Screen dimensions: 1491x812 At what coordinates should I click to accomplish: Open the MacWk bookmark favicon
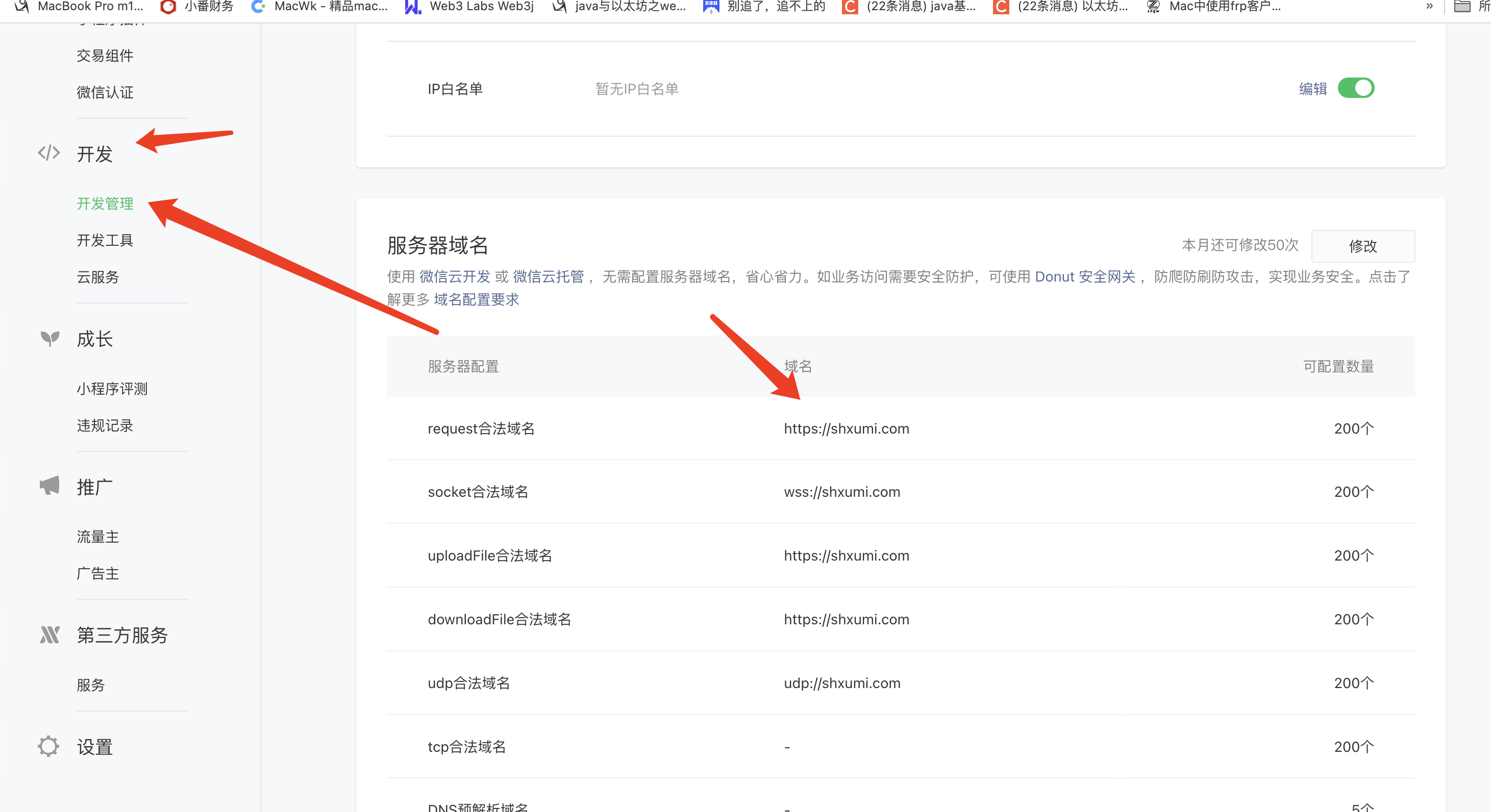258,6
